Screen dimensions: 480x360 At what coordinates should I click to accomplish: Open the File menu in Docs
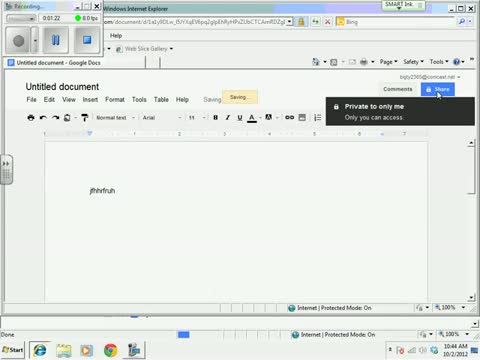(x=31, y=100)
